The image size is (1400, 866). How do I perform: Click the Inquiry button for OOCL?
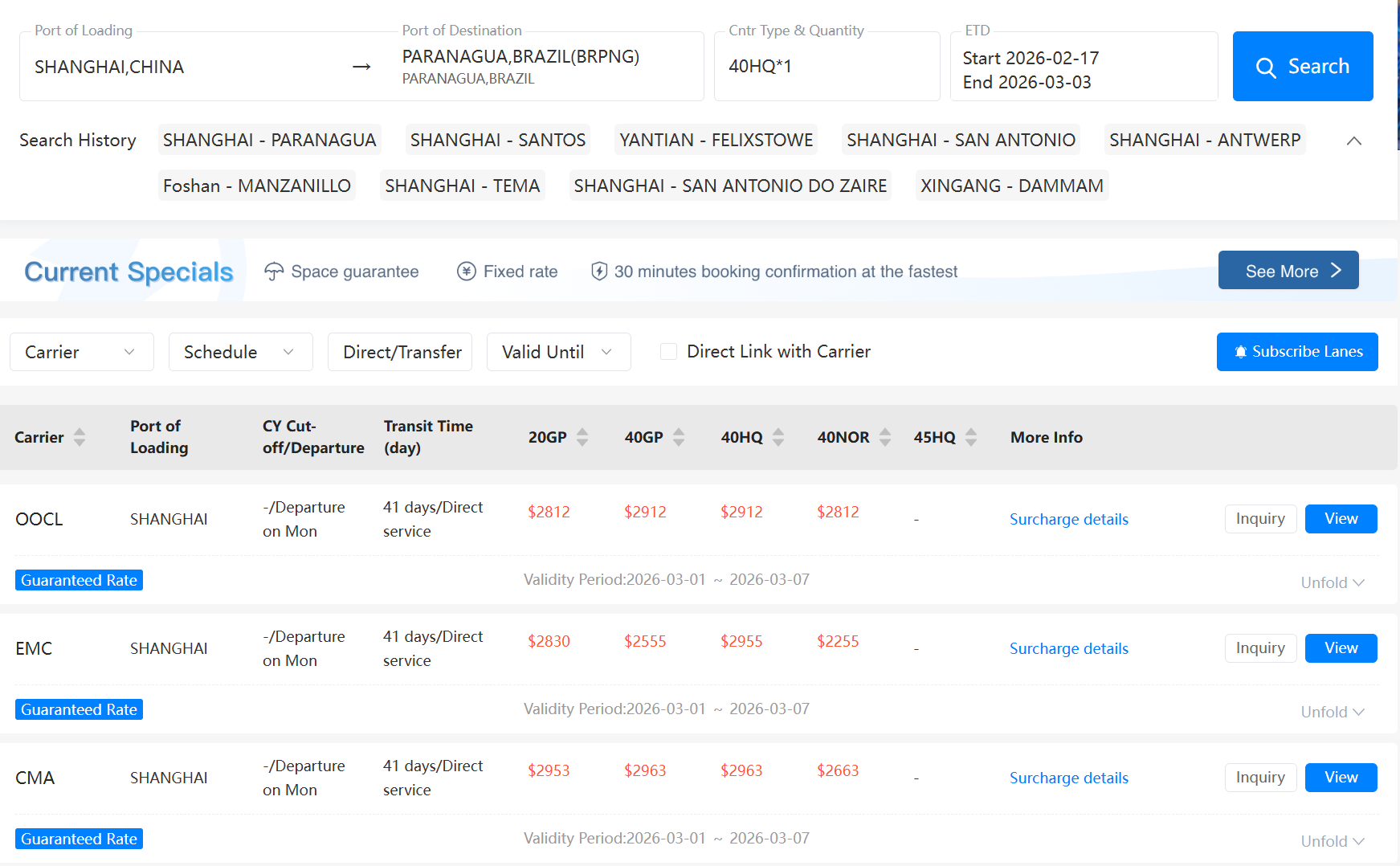point(1259,518)
